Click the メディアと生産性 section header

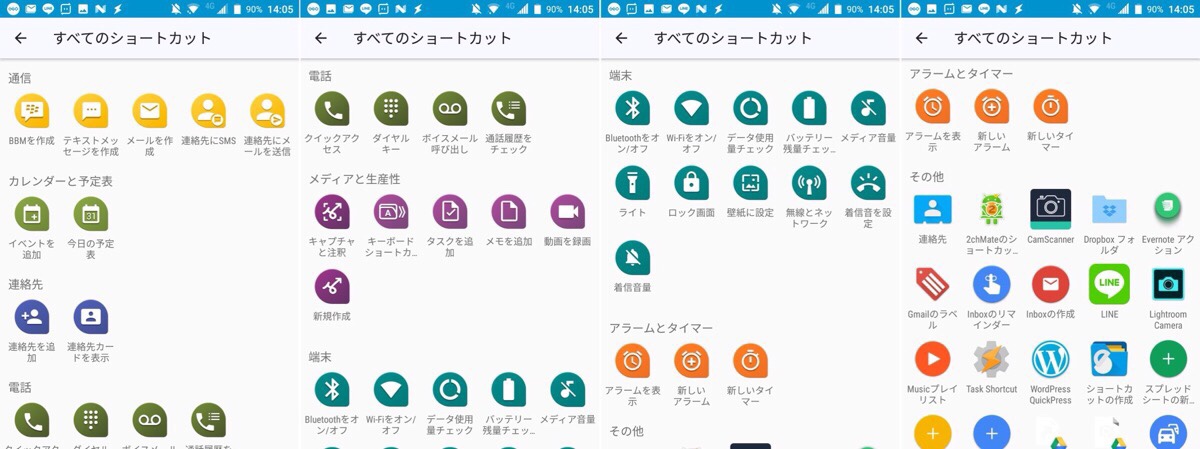[x=354, y=179]
